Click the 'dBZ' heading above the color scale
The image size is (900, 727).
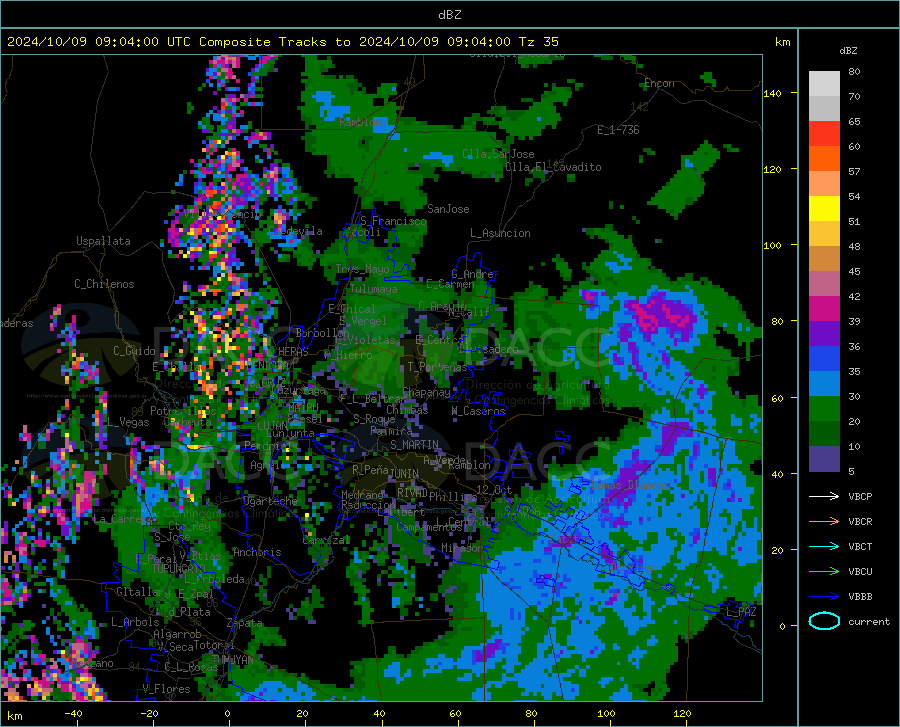[x=848, y=50]
